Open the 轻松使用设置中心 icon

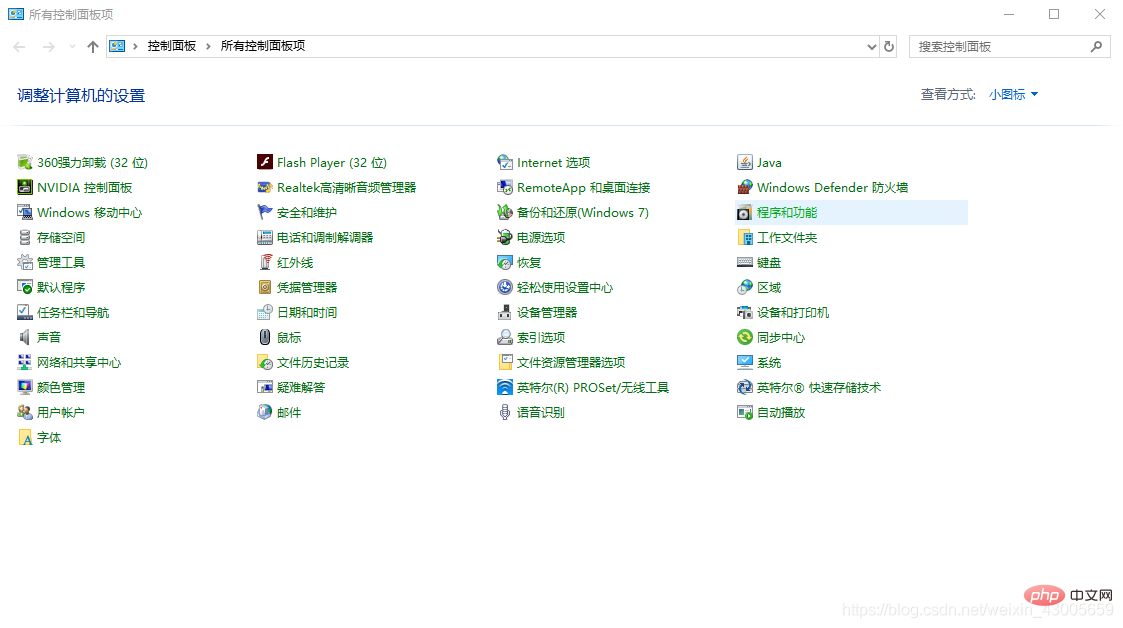[x=504, y=288]
